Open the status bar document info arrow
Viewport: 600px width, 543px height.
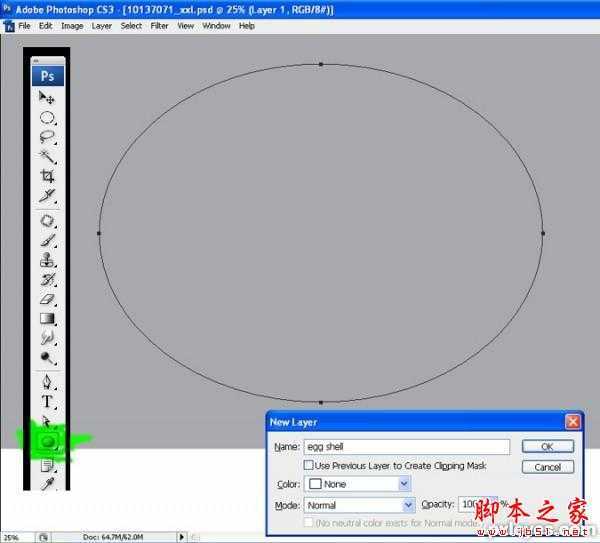[x=182, y=537]
